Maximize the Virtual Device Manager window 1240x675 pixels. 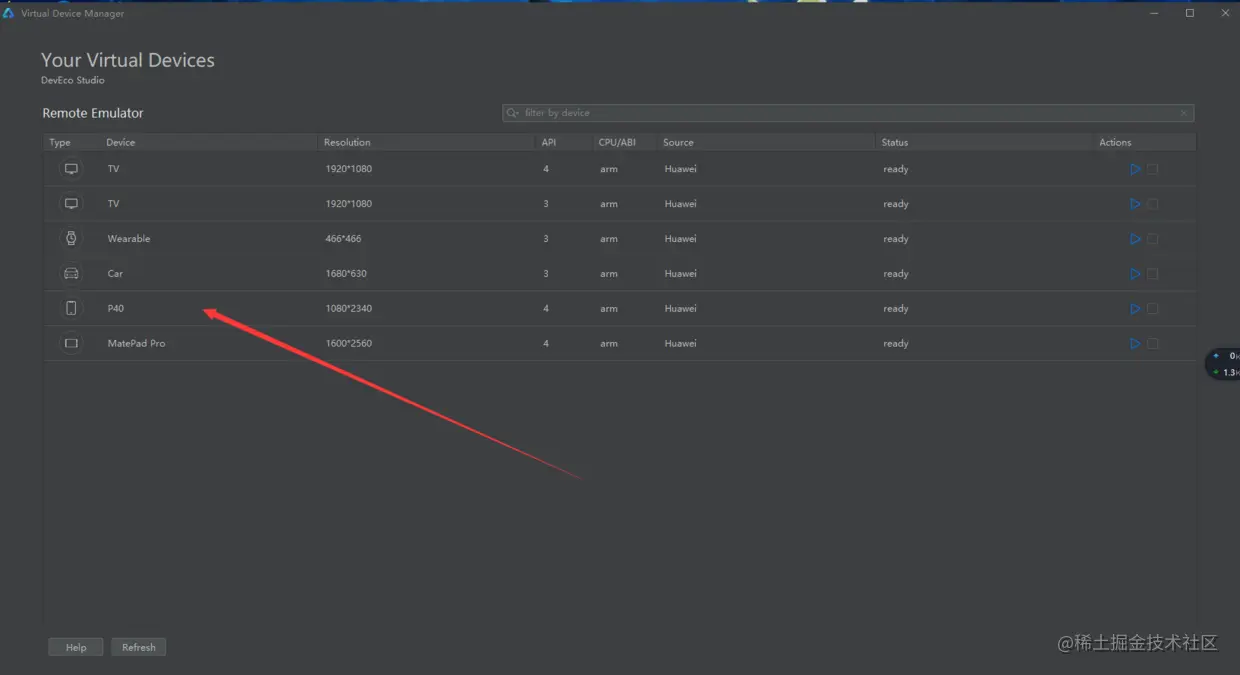(x=1190, y=13)
